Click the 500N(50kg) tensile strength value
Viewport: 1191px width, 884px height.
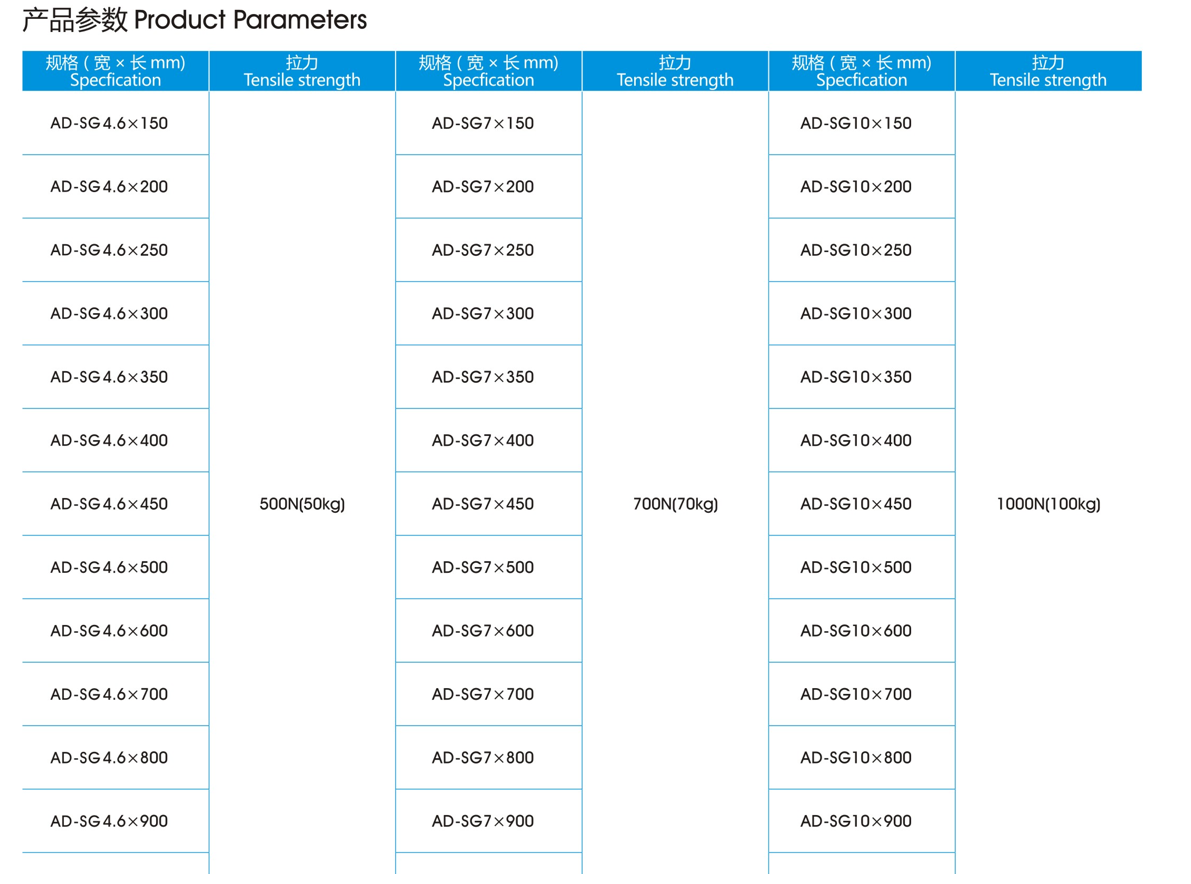(302, 504)
